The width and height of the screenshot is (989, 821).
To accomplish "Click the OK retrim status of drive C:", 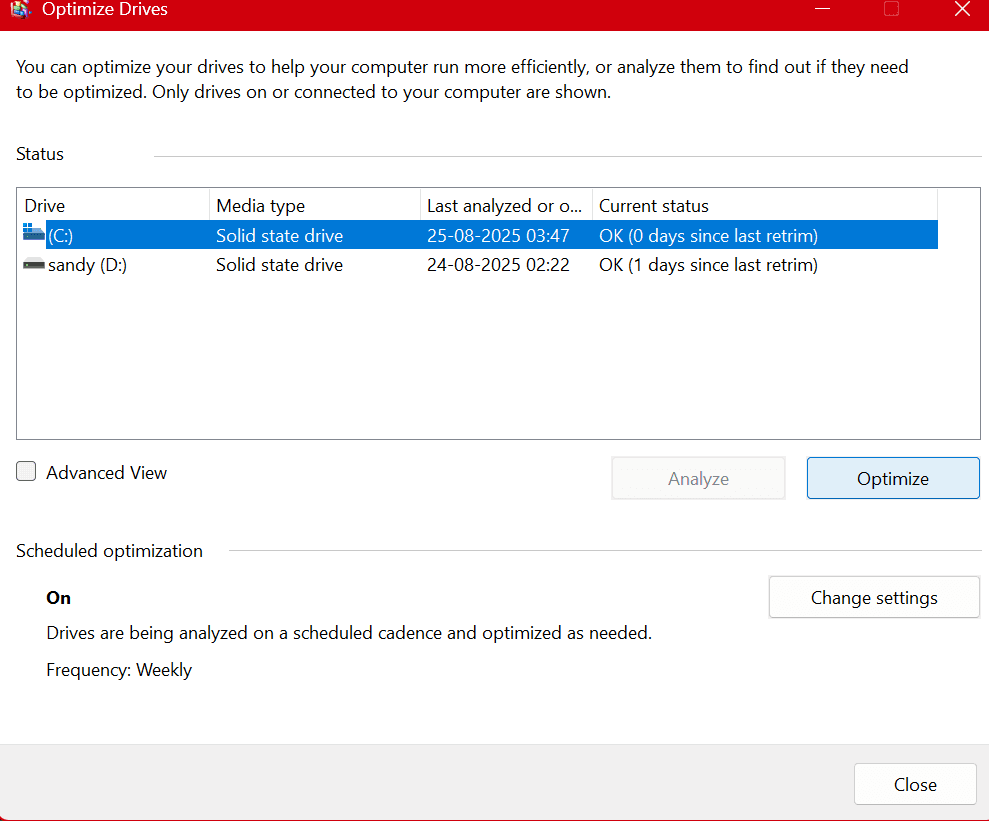I will tap(708, 234).
